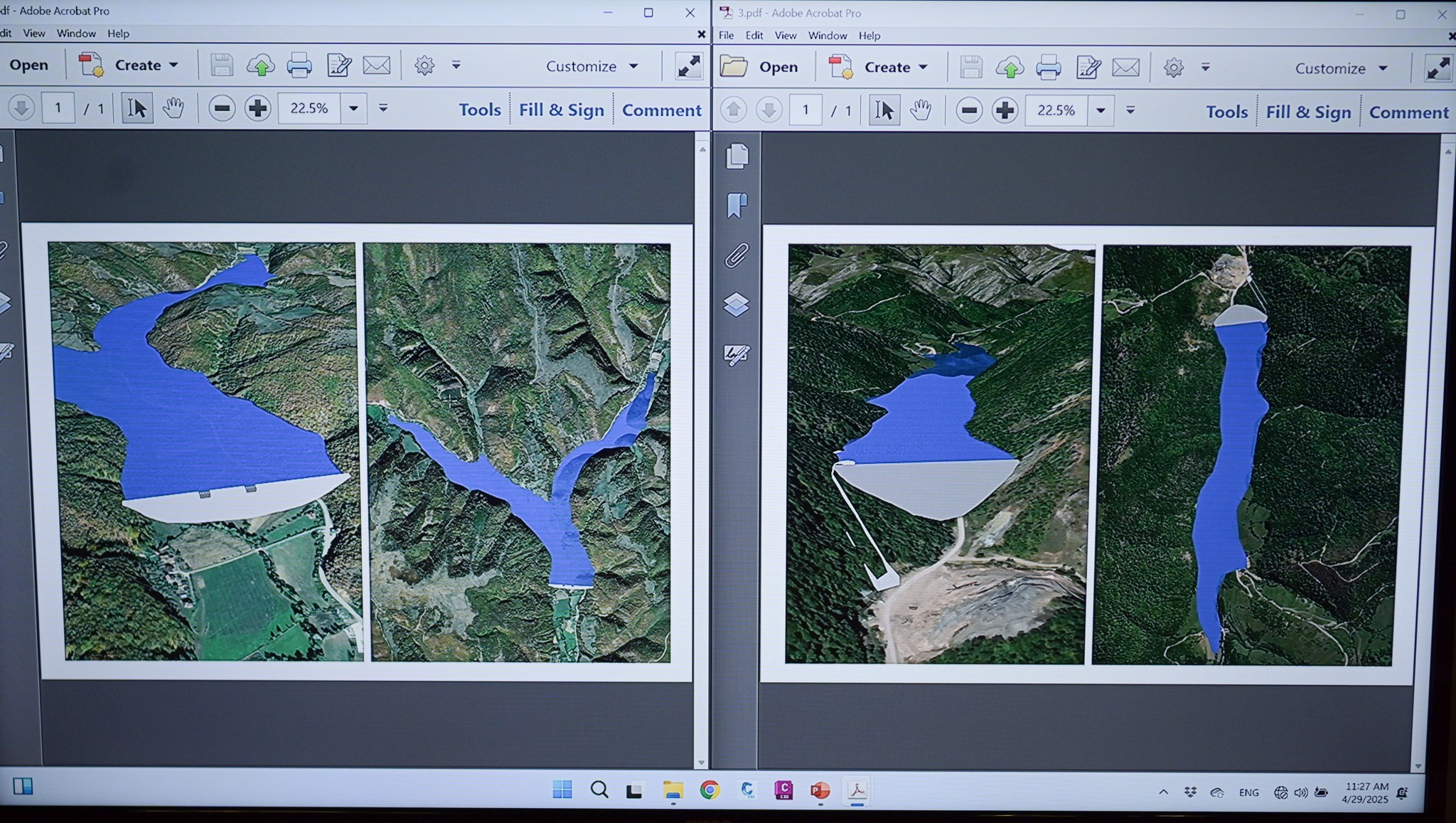
Task: Open the Tools pane in right window
Action: pyautogui.click(x=1226, y=112)
